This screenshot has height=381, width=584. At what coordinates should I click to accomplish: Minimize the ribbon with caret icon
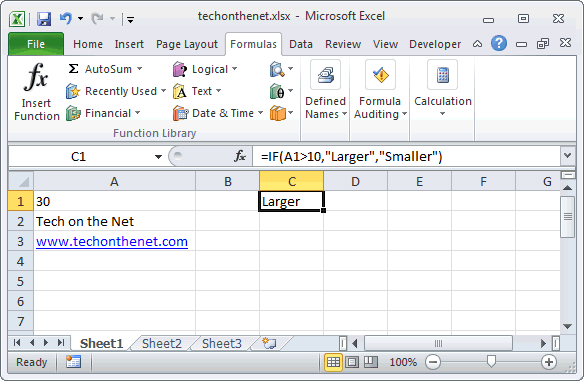click(477, 44)
